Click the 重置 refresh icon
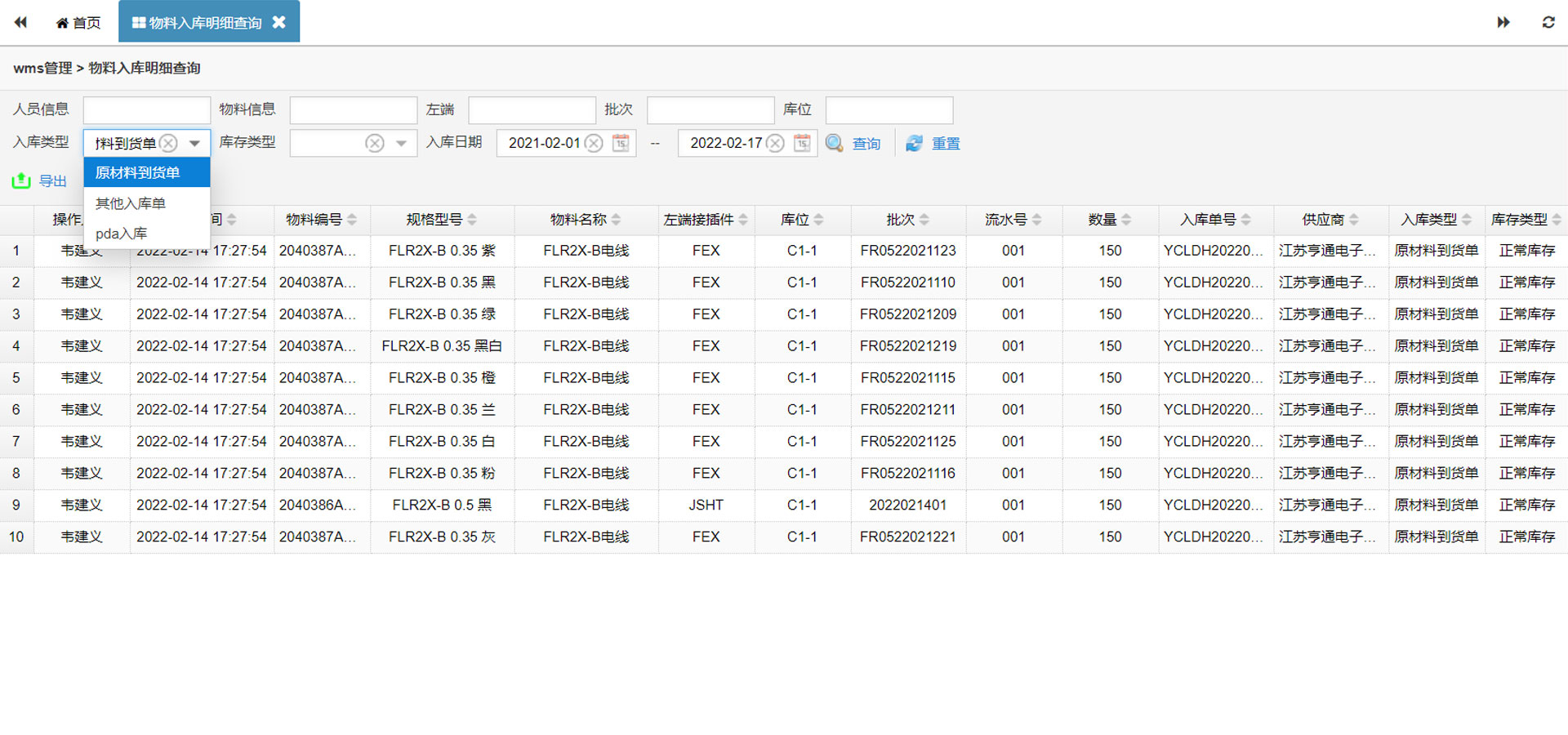The image size is (1568, 735). click(x=914, y=143)
